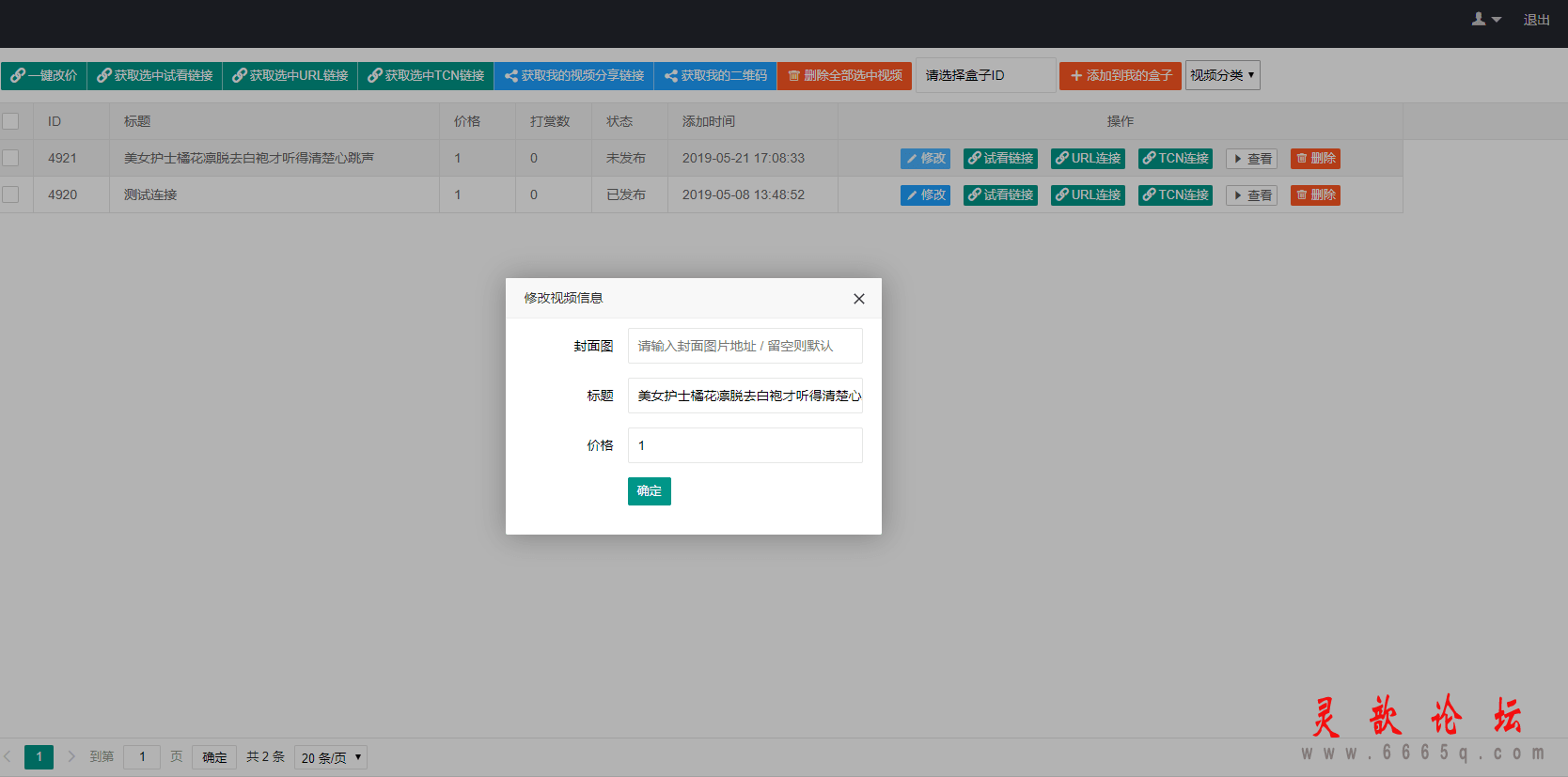Click URL连接 for video 4920
This screenshot has width=1568, height=777.
coord(1088,195)
